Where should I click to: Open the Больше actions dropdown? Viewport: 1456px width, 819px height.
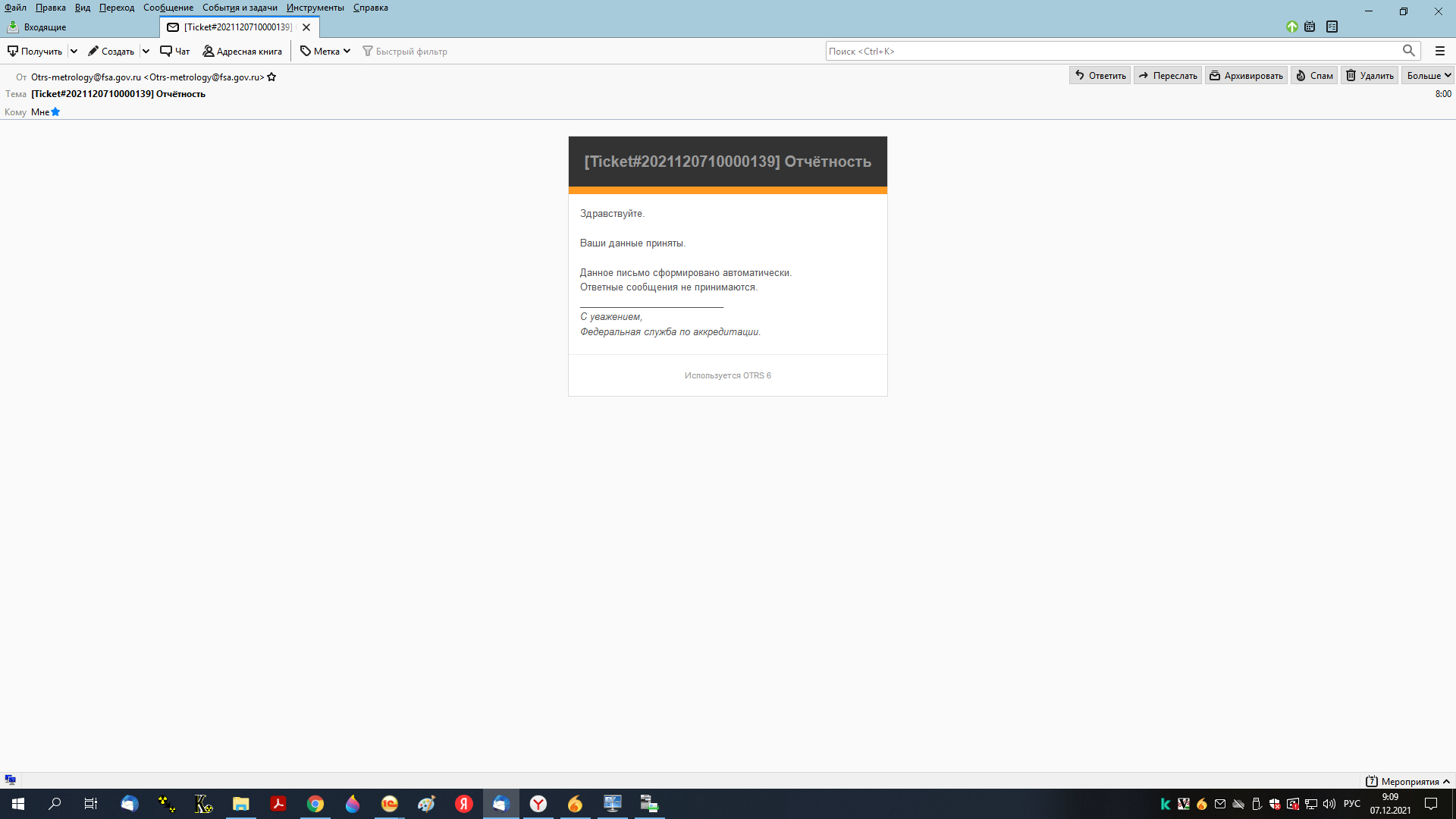[x=1428, y=76]
